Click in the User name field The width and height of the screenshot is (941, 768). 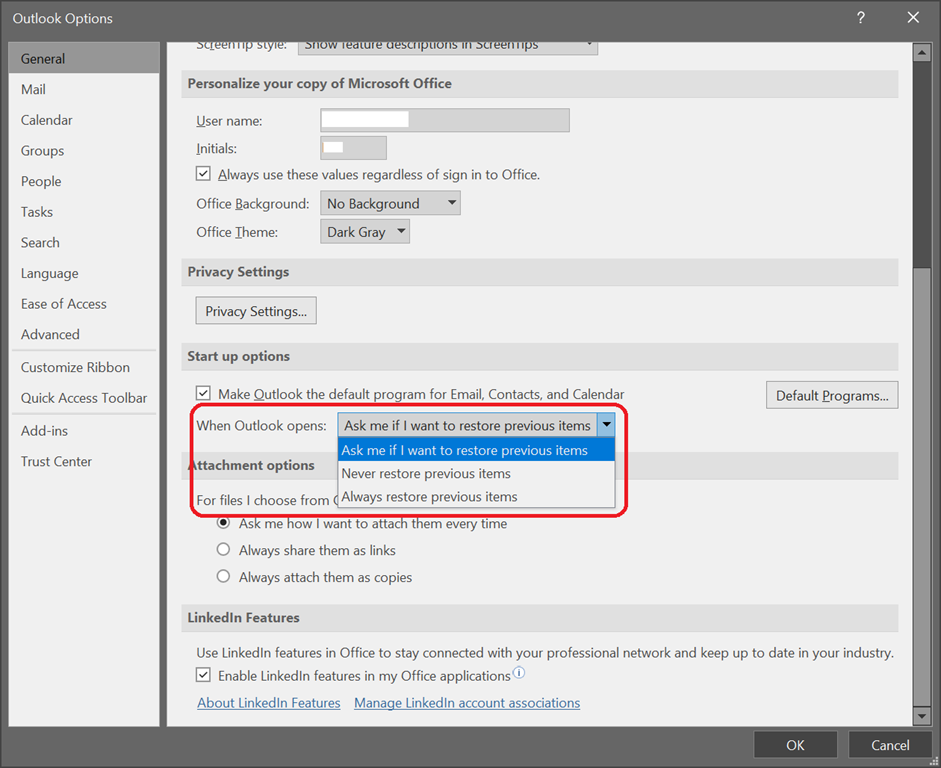tap(444, 121)
